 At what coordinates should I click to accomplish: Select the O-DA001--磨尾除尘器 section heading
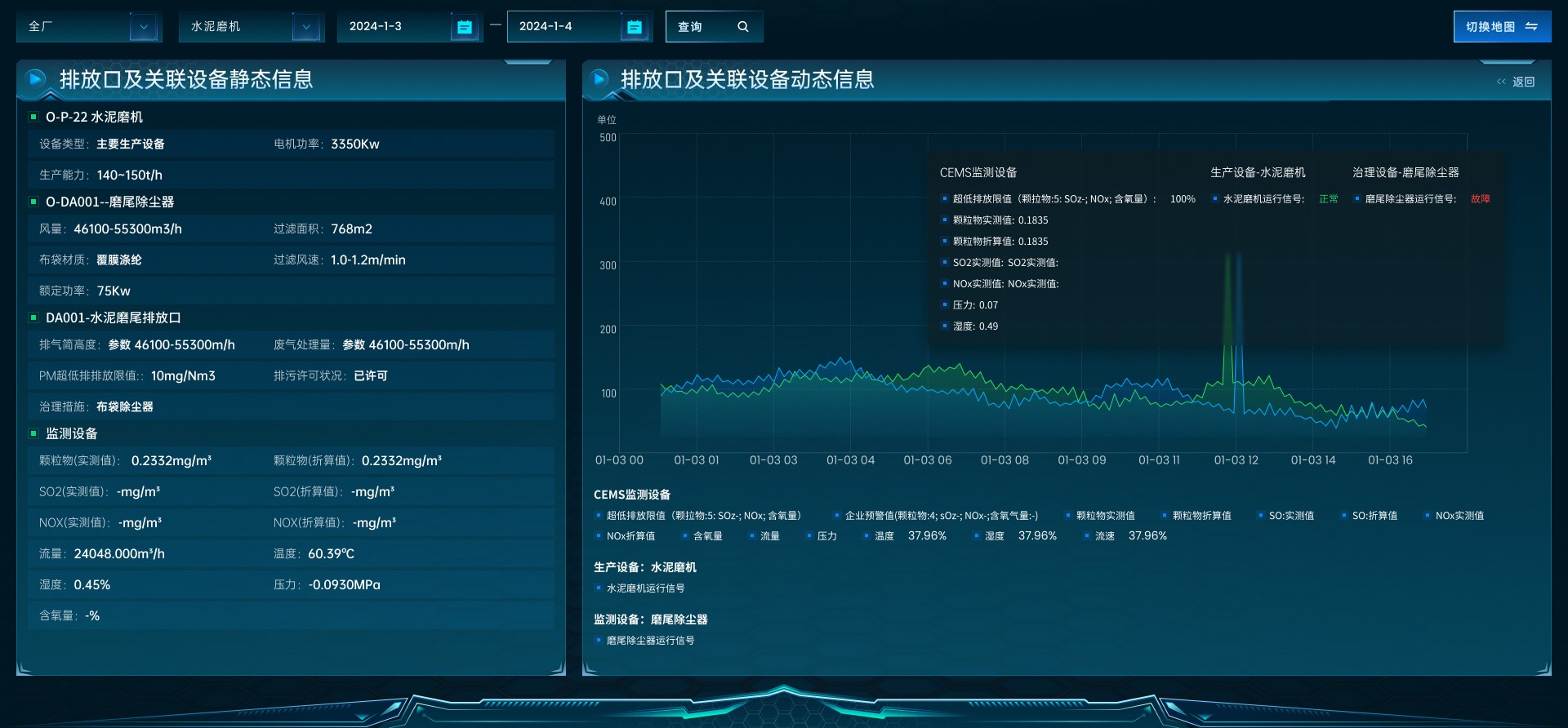[109, 202]
